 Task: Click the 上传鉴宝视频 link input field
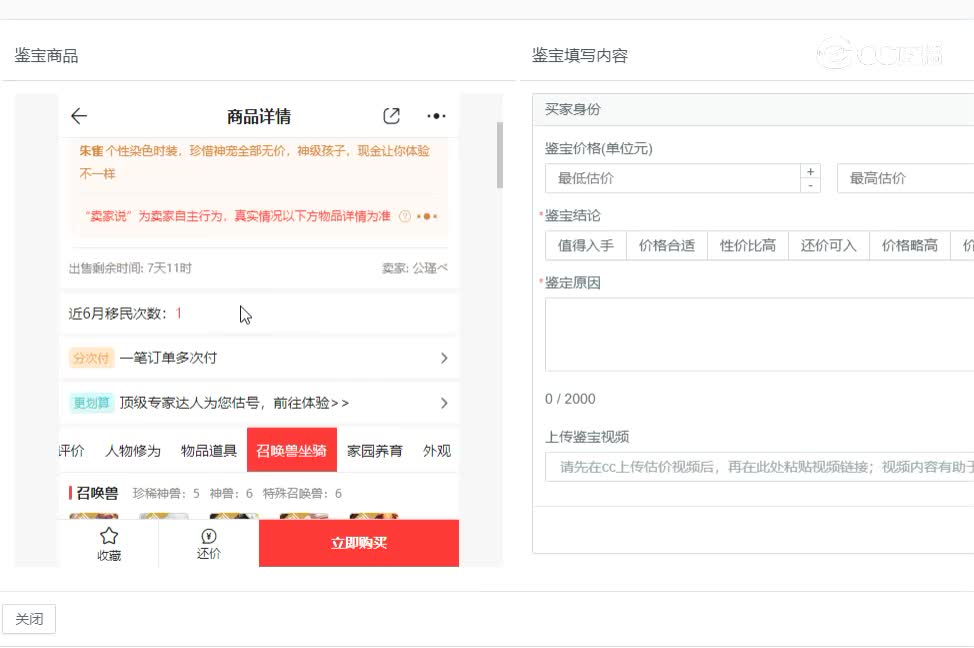tap(760, 467)
